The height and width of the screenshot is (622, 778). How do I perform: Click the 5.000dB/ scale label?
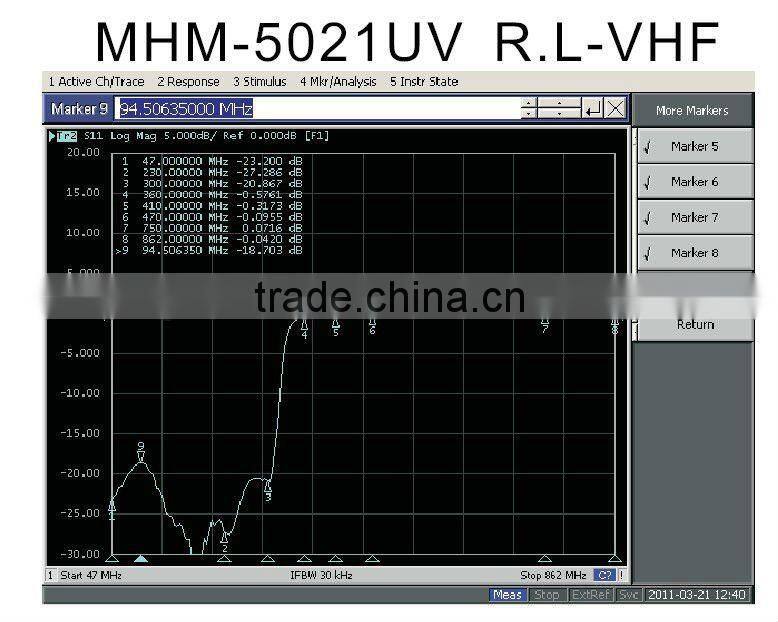coord(191,136)
